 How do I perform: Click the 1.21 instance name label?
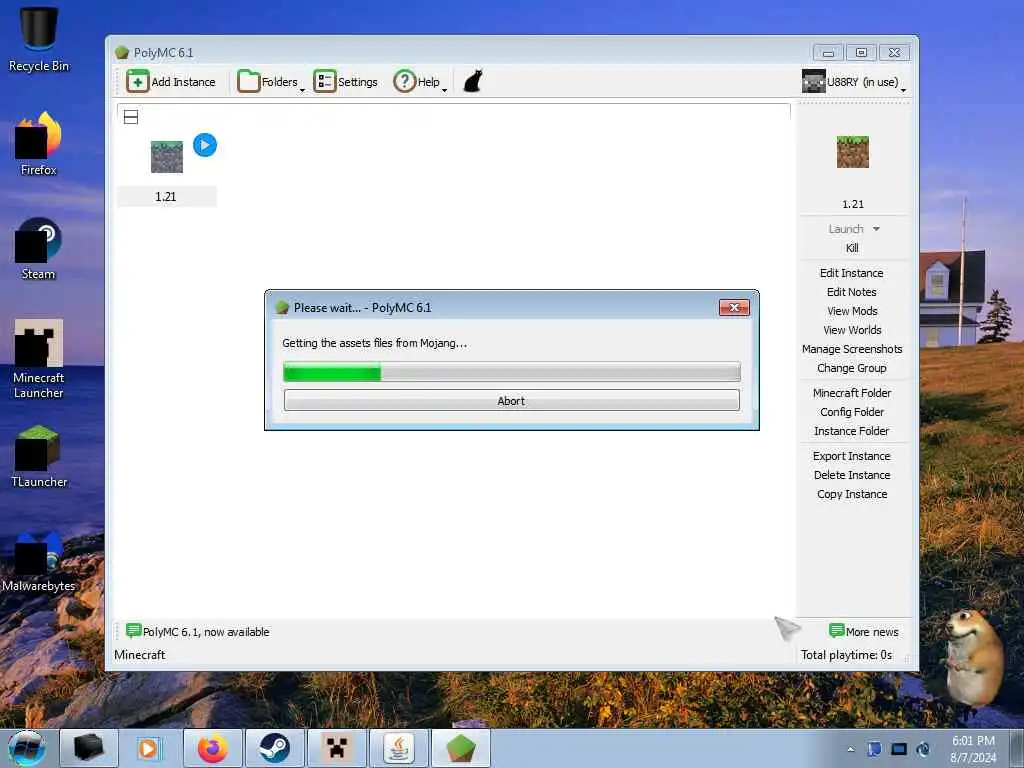click(x=166, y=197)
